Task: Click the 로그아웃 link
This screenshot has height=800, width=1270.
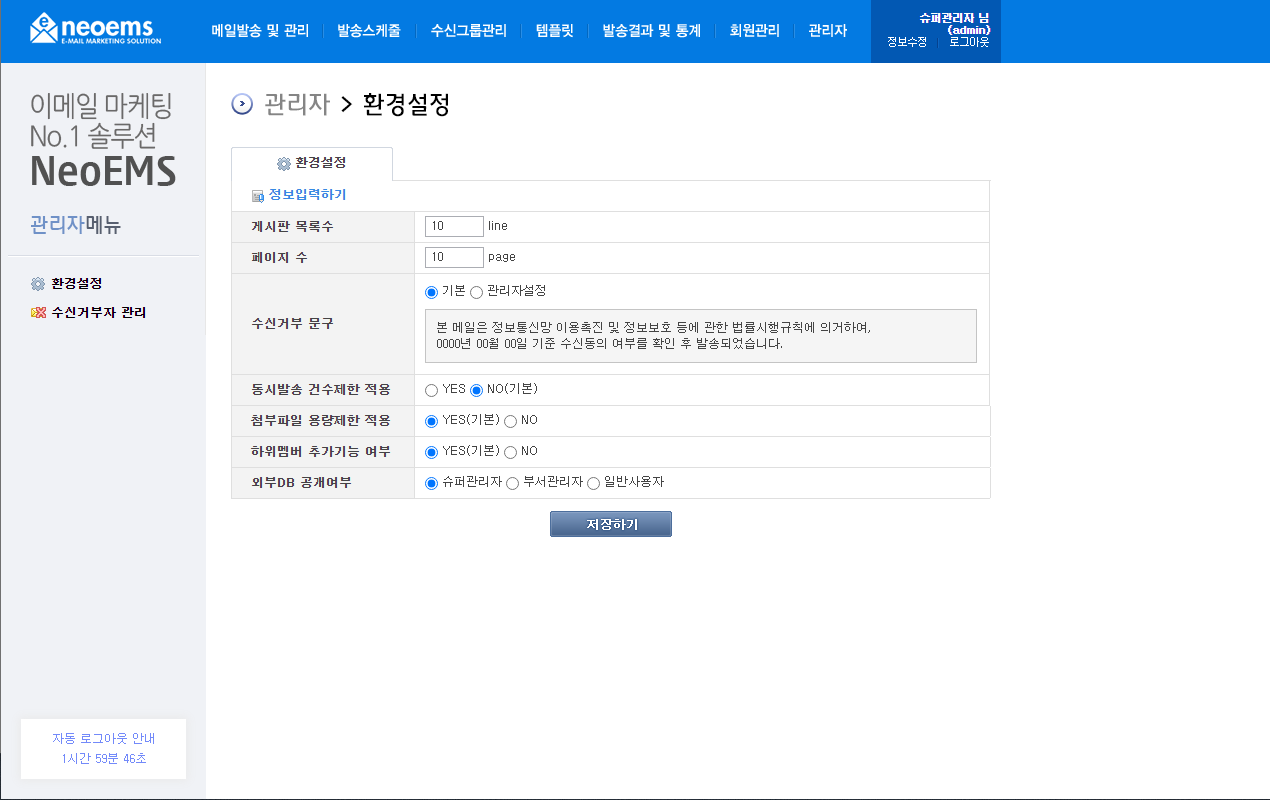Action: tap(969, 43)
